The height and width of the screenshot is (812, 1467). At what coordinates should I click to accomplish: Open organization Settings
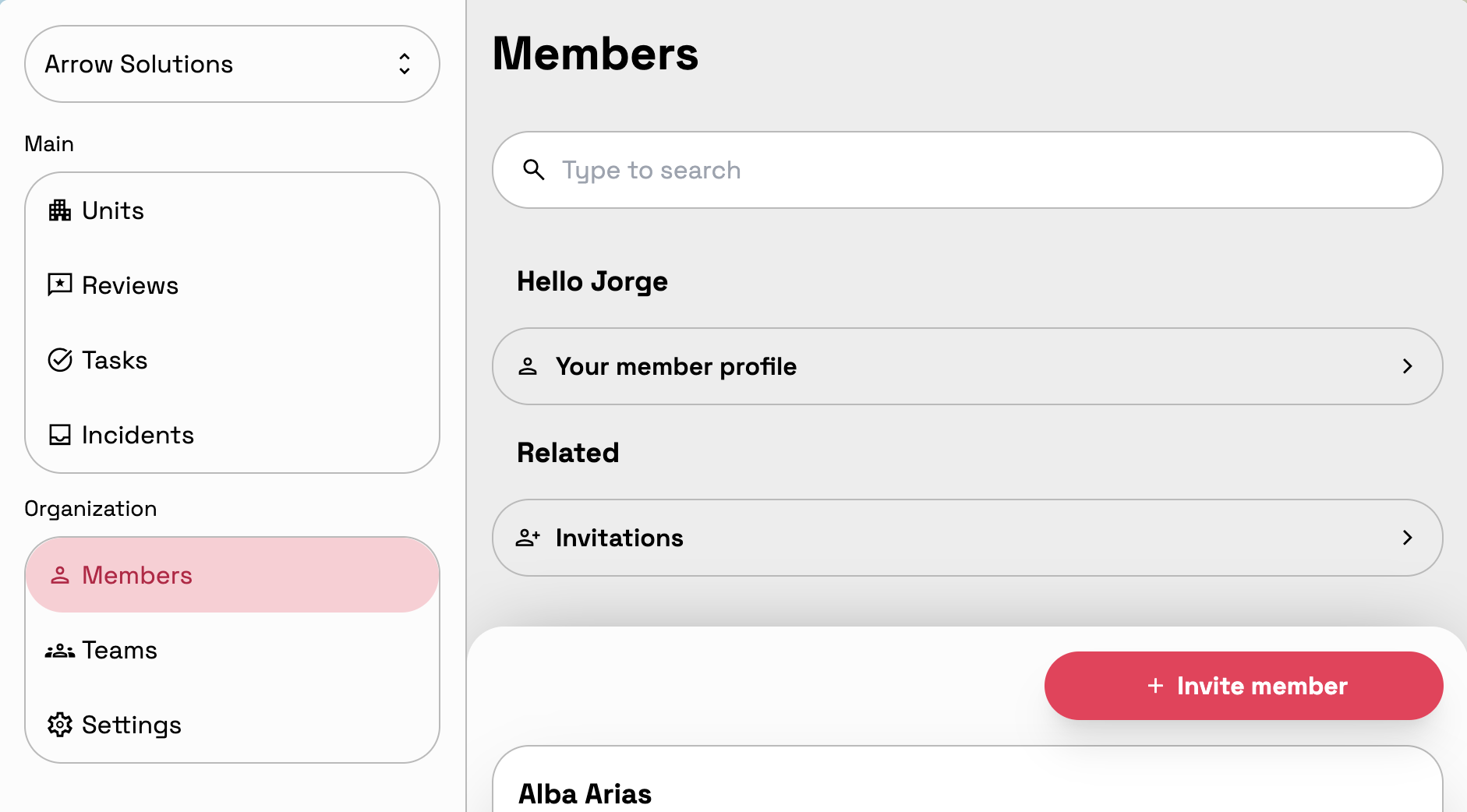[232, 725]
